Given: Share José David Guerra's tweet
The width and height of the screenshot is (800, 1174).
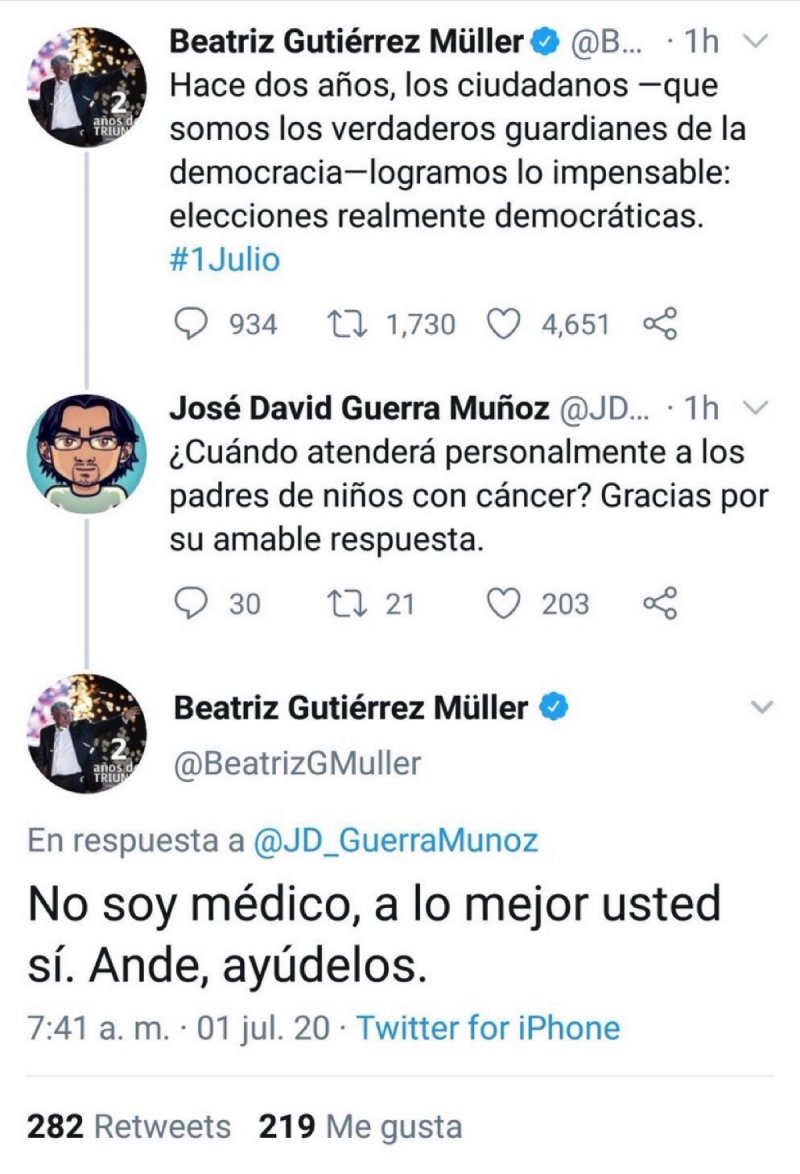Looking at the screenshot, I should click(x=660, y=604).
